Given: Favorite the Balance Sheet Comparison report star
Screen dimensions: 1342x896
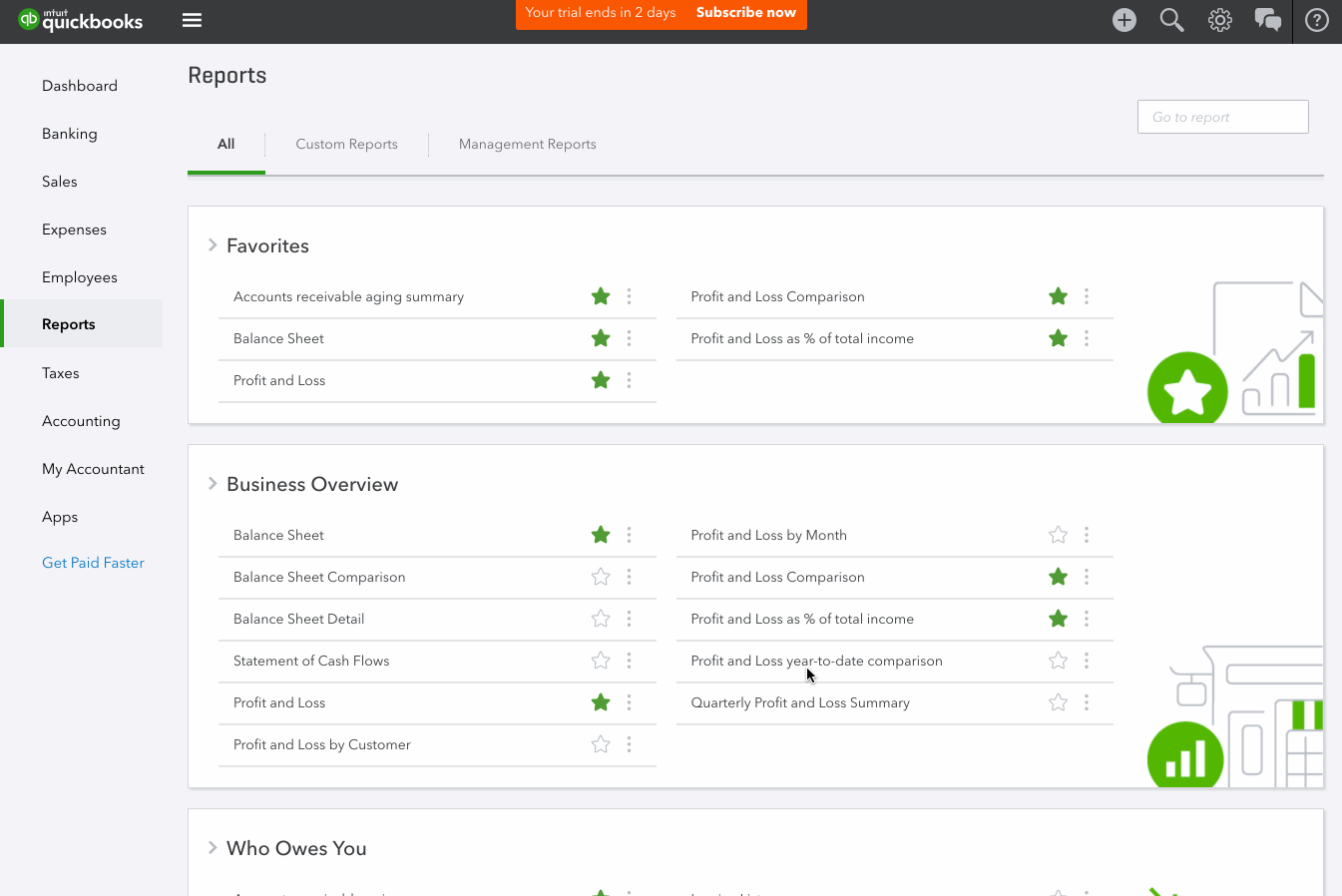Looking at the screenshot, I should click(x=601, y=577).
